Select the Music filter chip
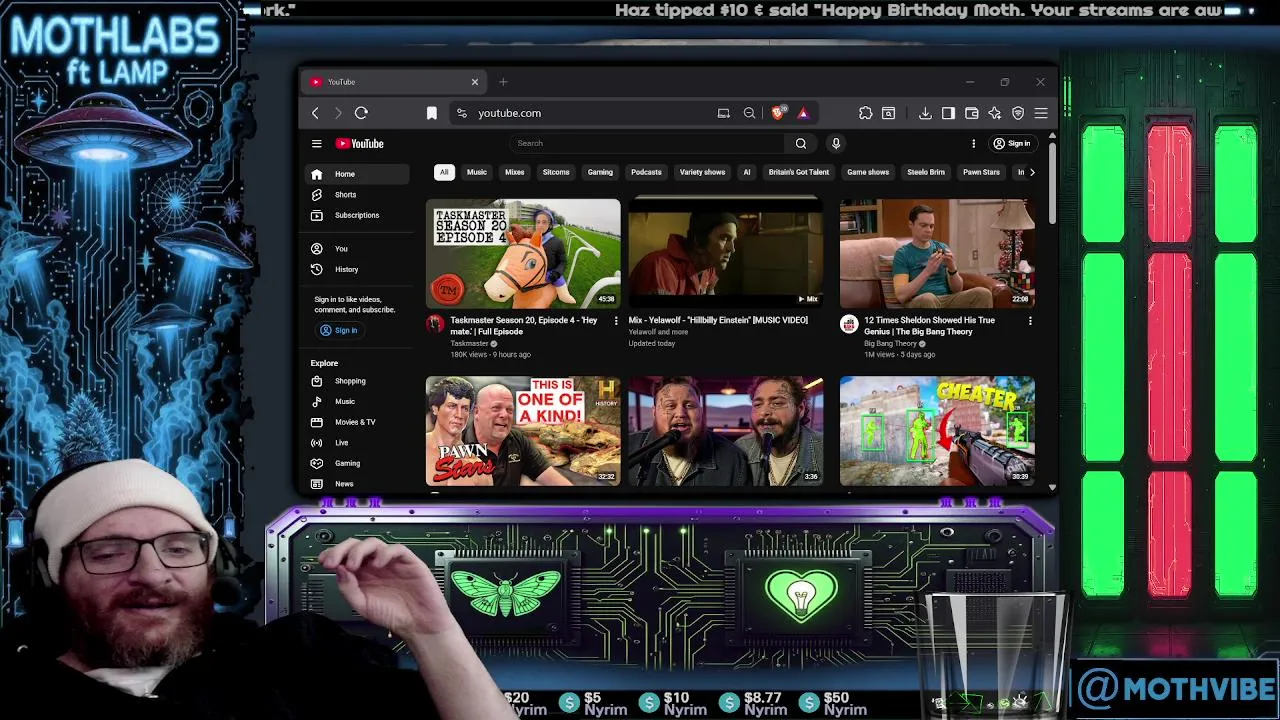The width and height of the screenshot is (1280, 720). (x=477, y=172)
